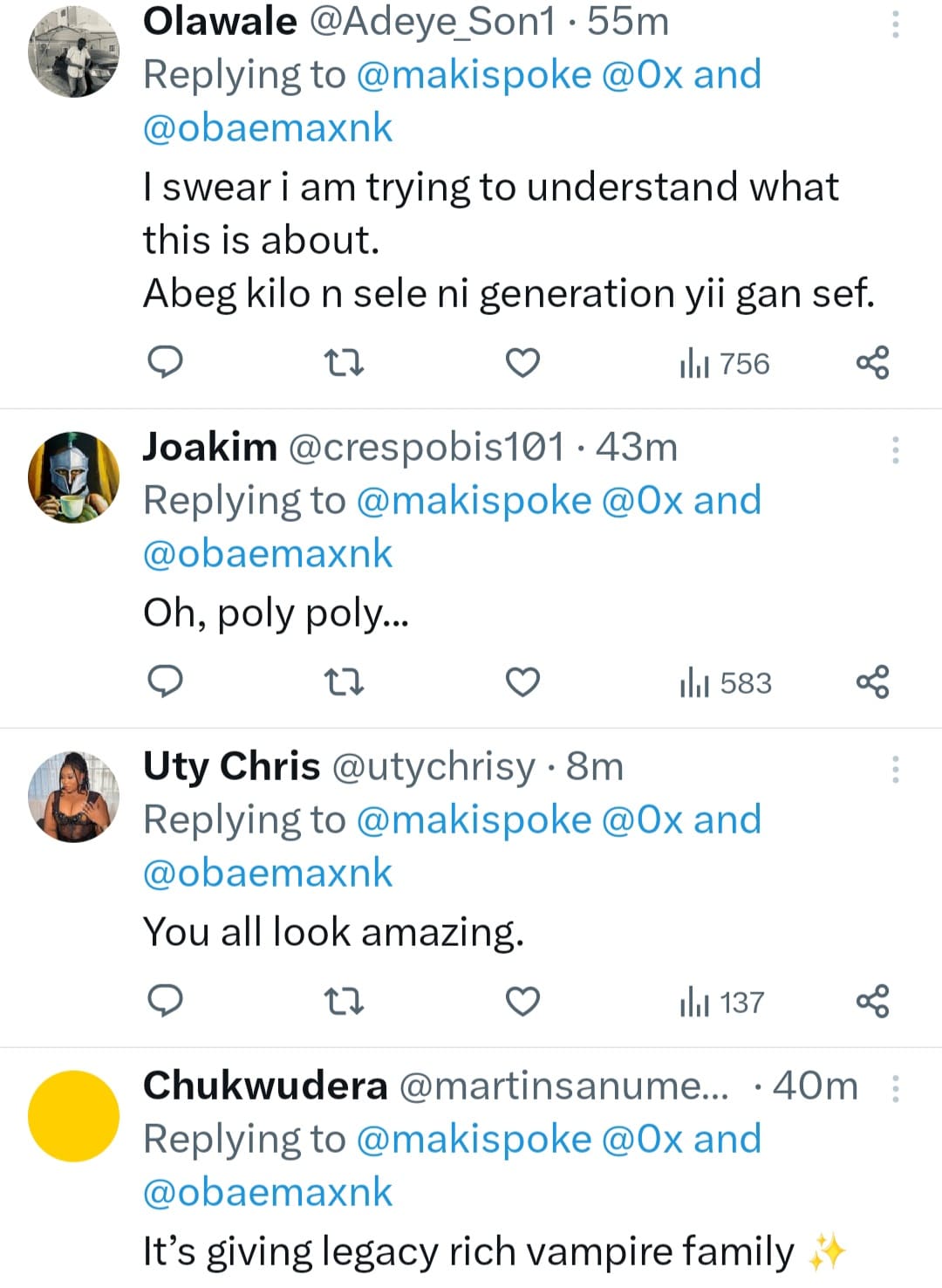Share Joakim's tweet
The width and height of the screenshot is (942, 1288).
click(872, 682)
